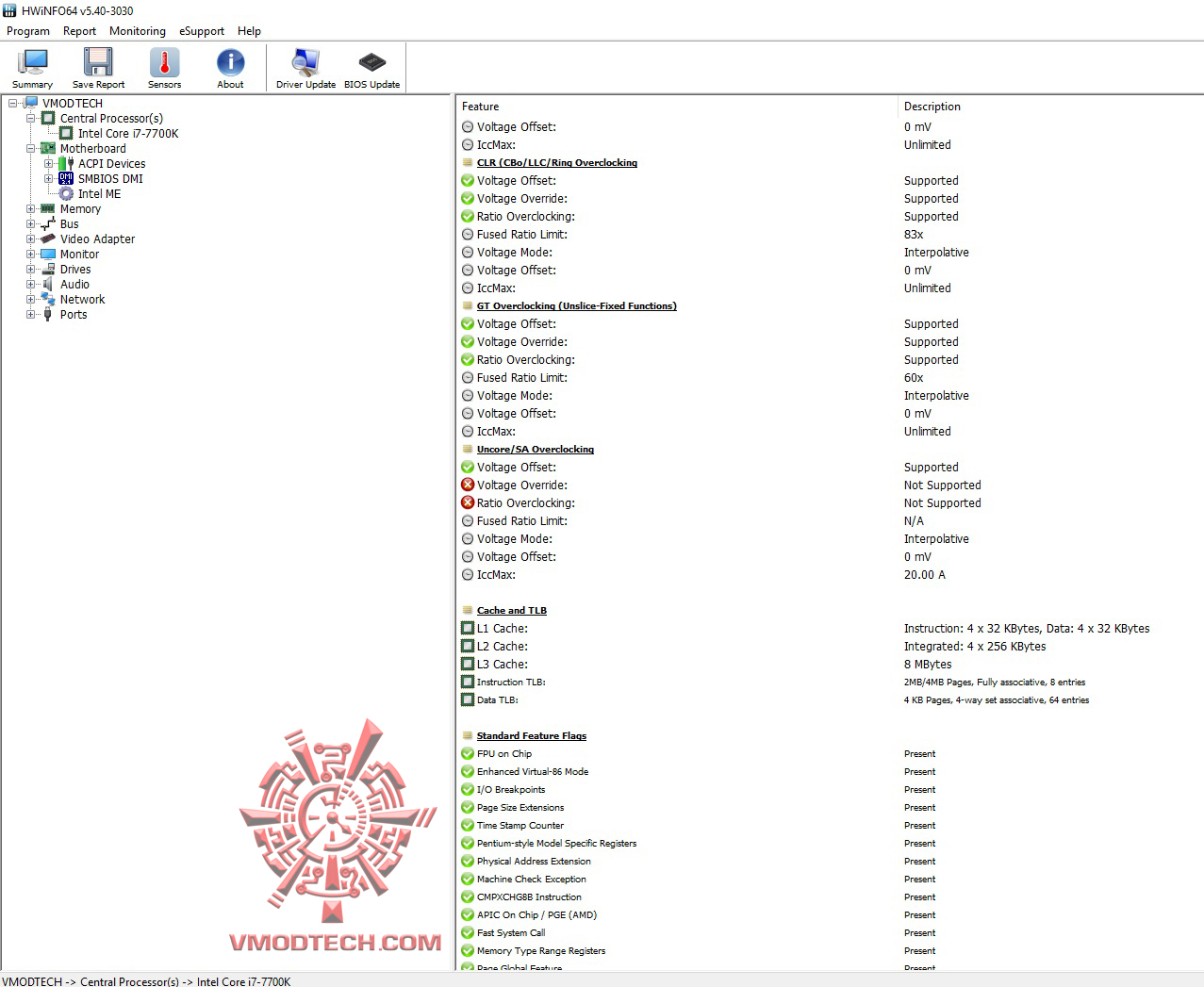Select the Enhanced Virtual-86 Mode row
Image resolution: width=1204 pixels, height=987 pixels.
tap(830, 772)
